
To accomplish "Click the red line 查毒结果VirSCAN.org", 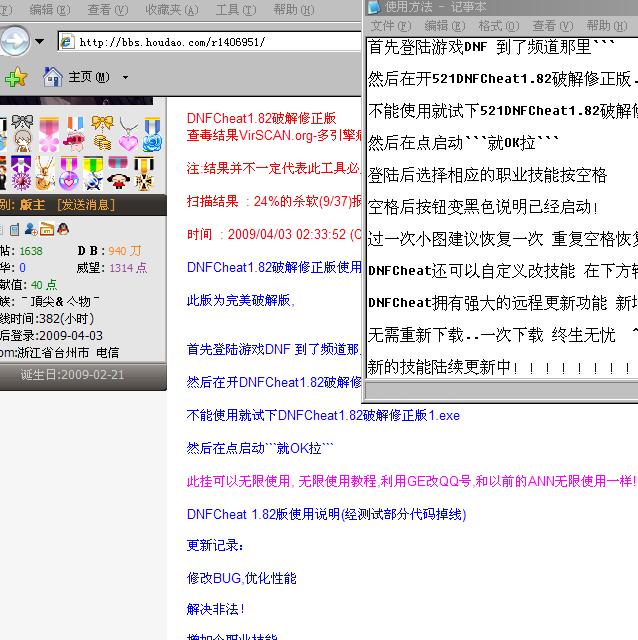I will [x=274, y=135].
